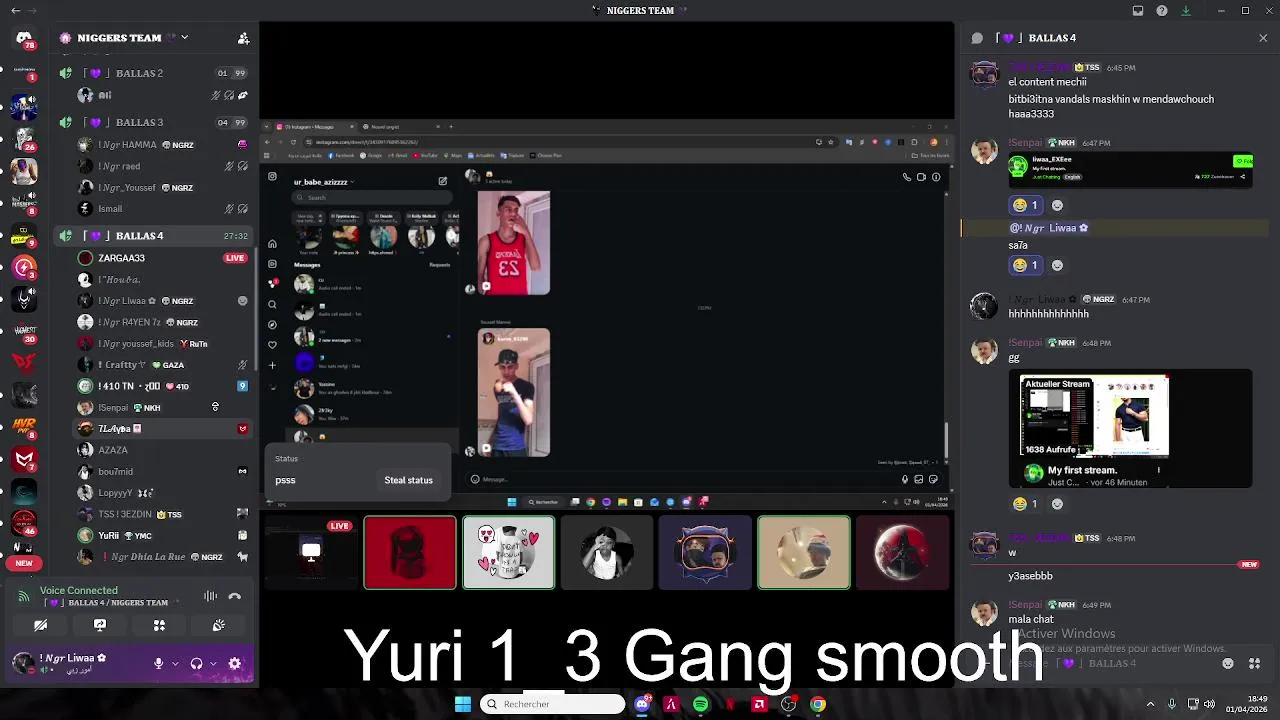This screenshot has height=720, width=1280.
Task: Click 'Steal status' button
Action: point(408,480)
